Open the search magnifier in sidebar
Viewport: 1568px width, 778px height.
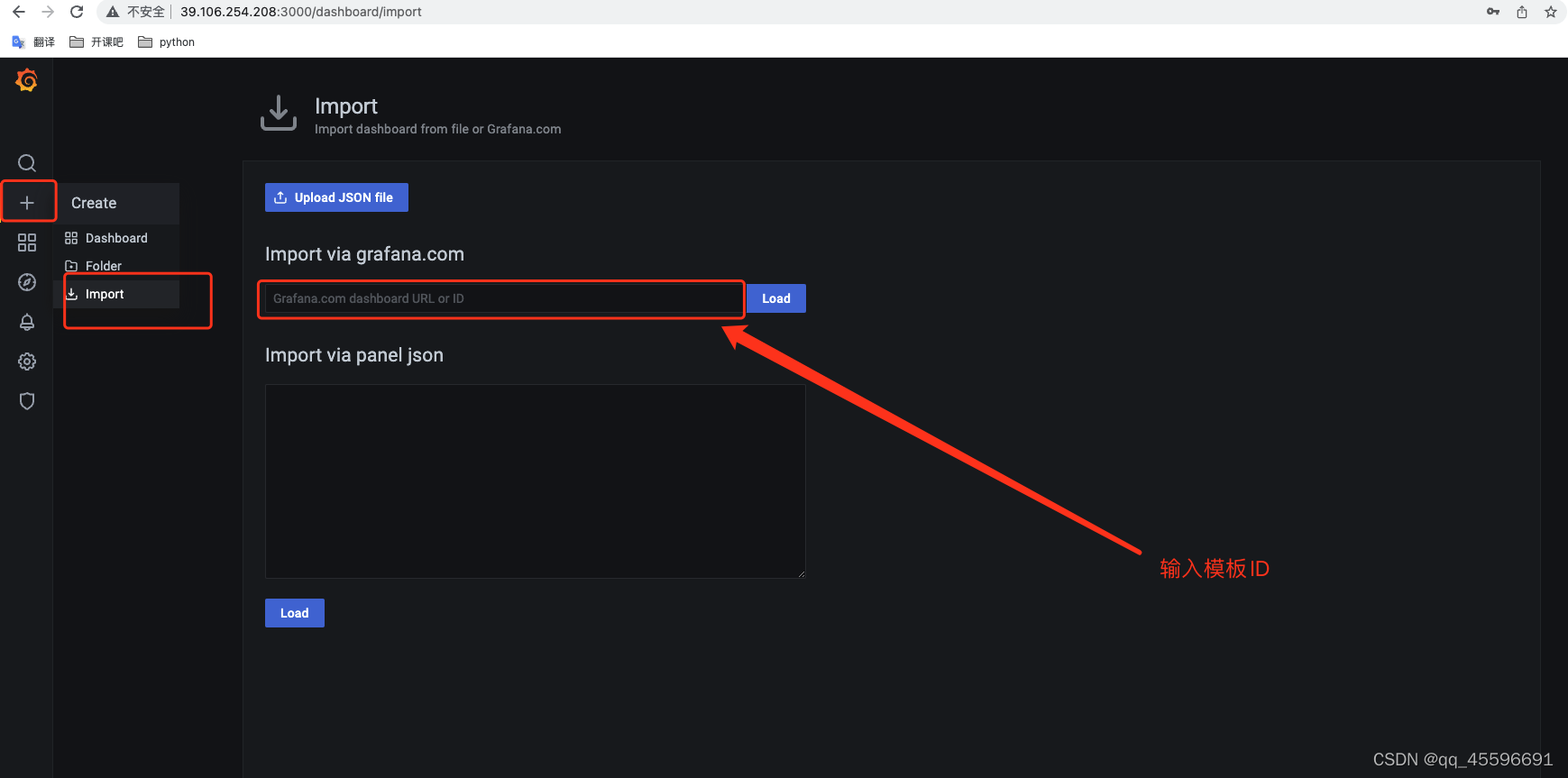click(27, 163)
